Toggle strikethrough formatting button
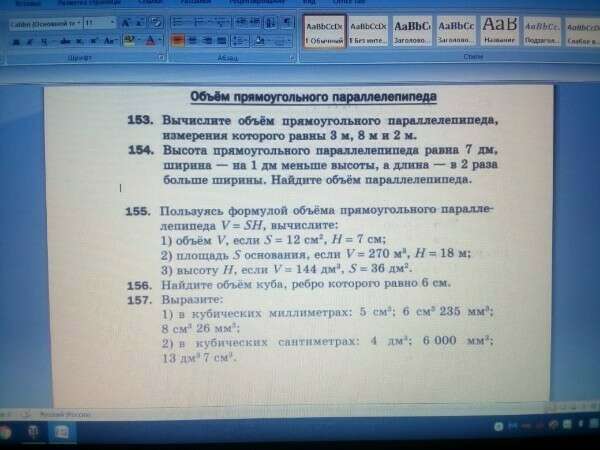The width and height of the screenshot is (600, 450). [65, 41]
